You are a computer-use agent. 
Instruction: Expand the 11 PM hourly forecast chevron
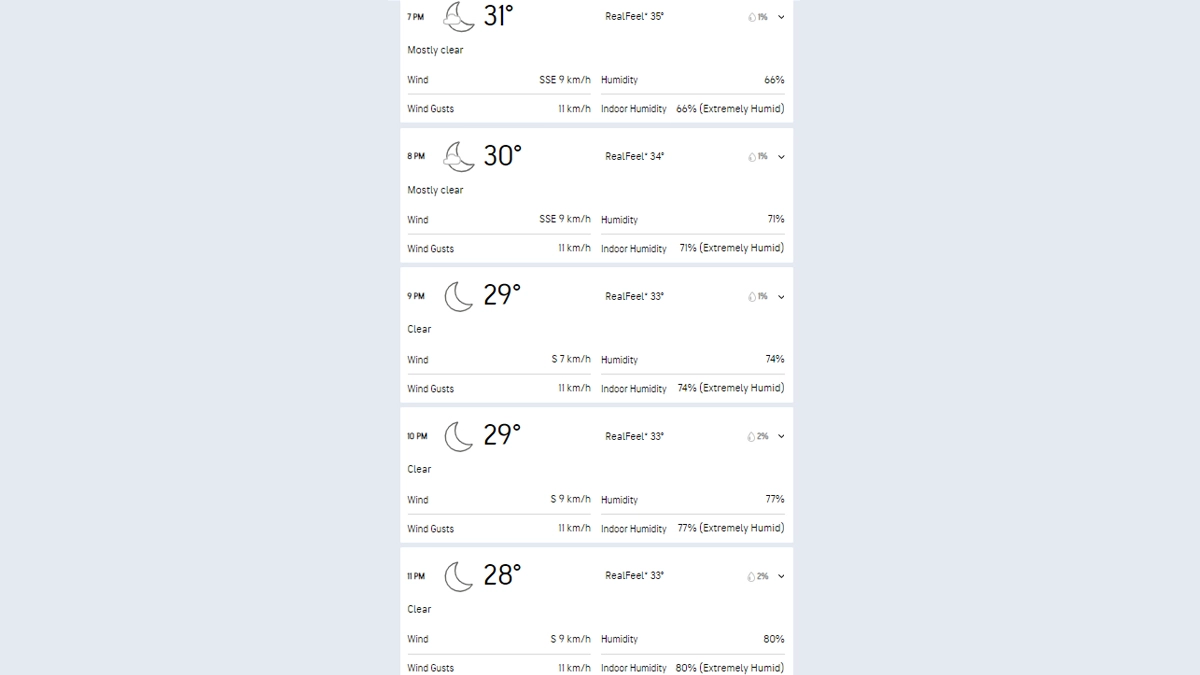(781, 577)
